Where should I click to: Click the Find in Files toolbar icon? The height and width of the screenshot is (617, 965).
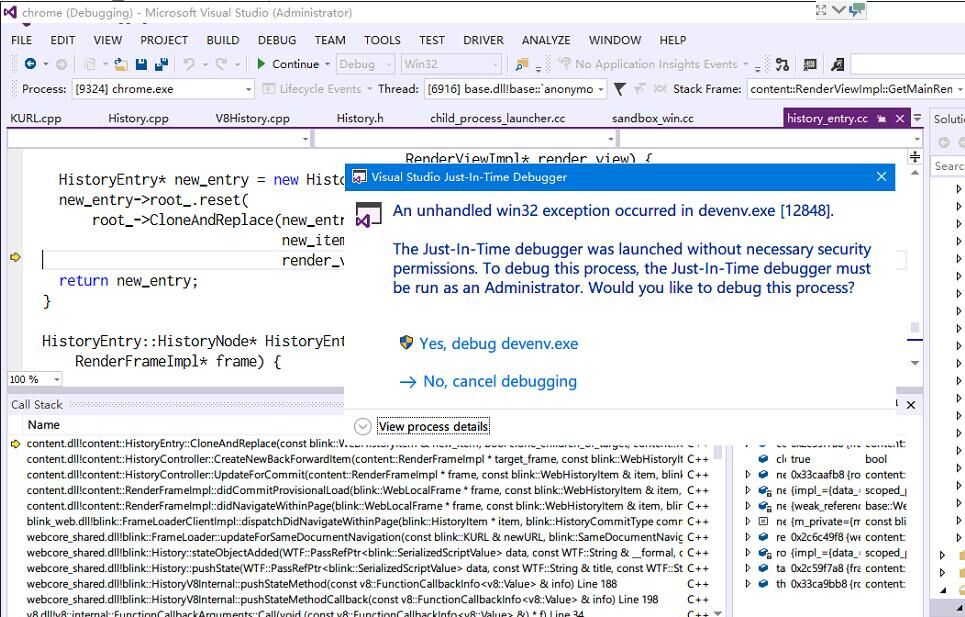tap(522, 64)
